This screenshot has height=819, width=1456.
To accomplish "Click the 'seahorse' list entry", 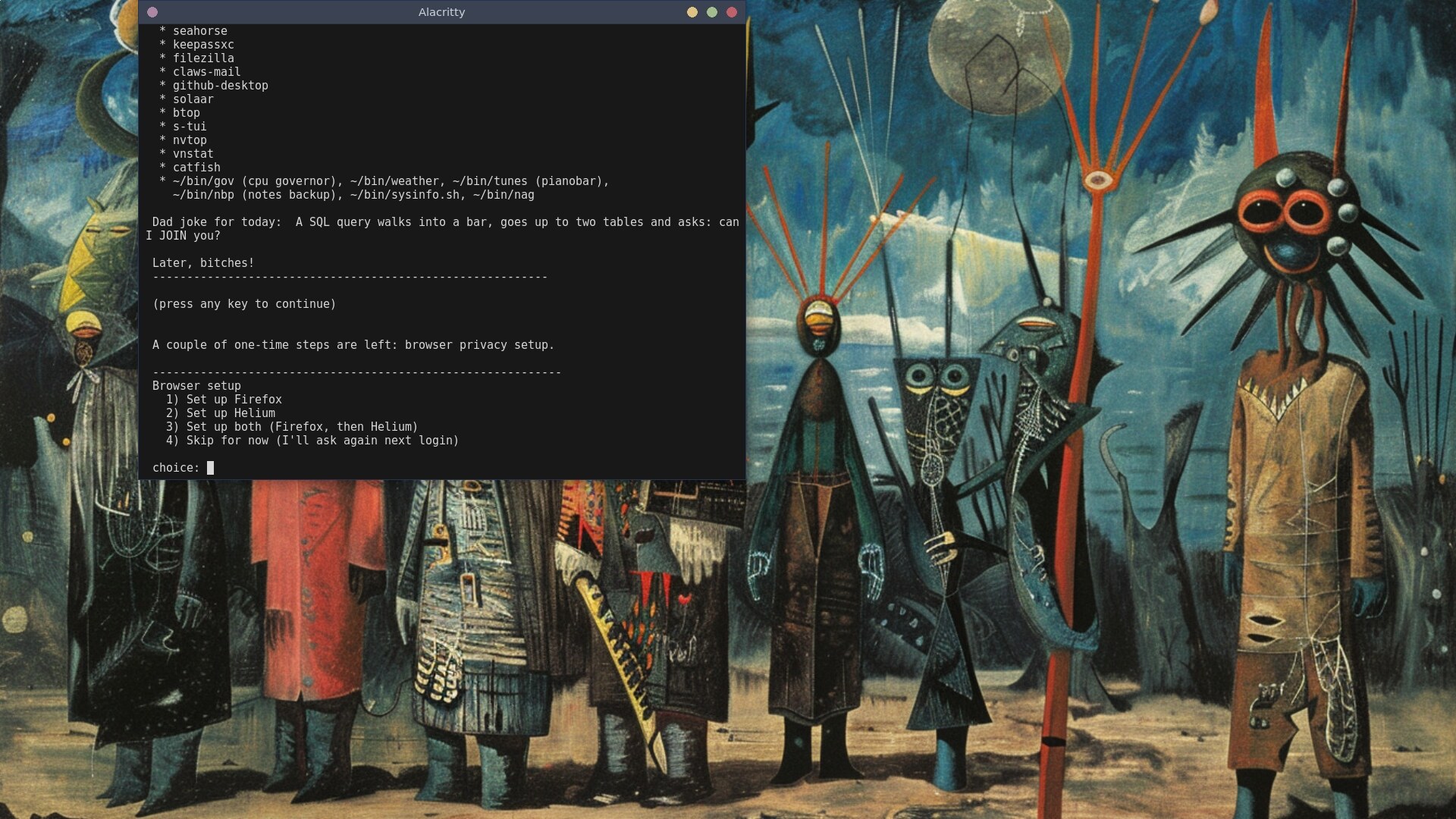I will point(199,31).
